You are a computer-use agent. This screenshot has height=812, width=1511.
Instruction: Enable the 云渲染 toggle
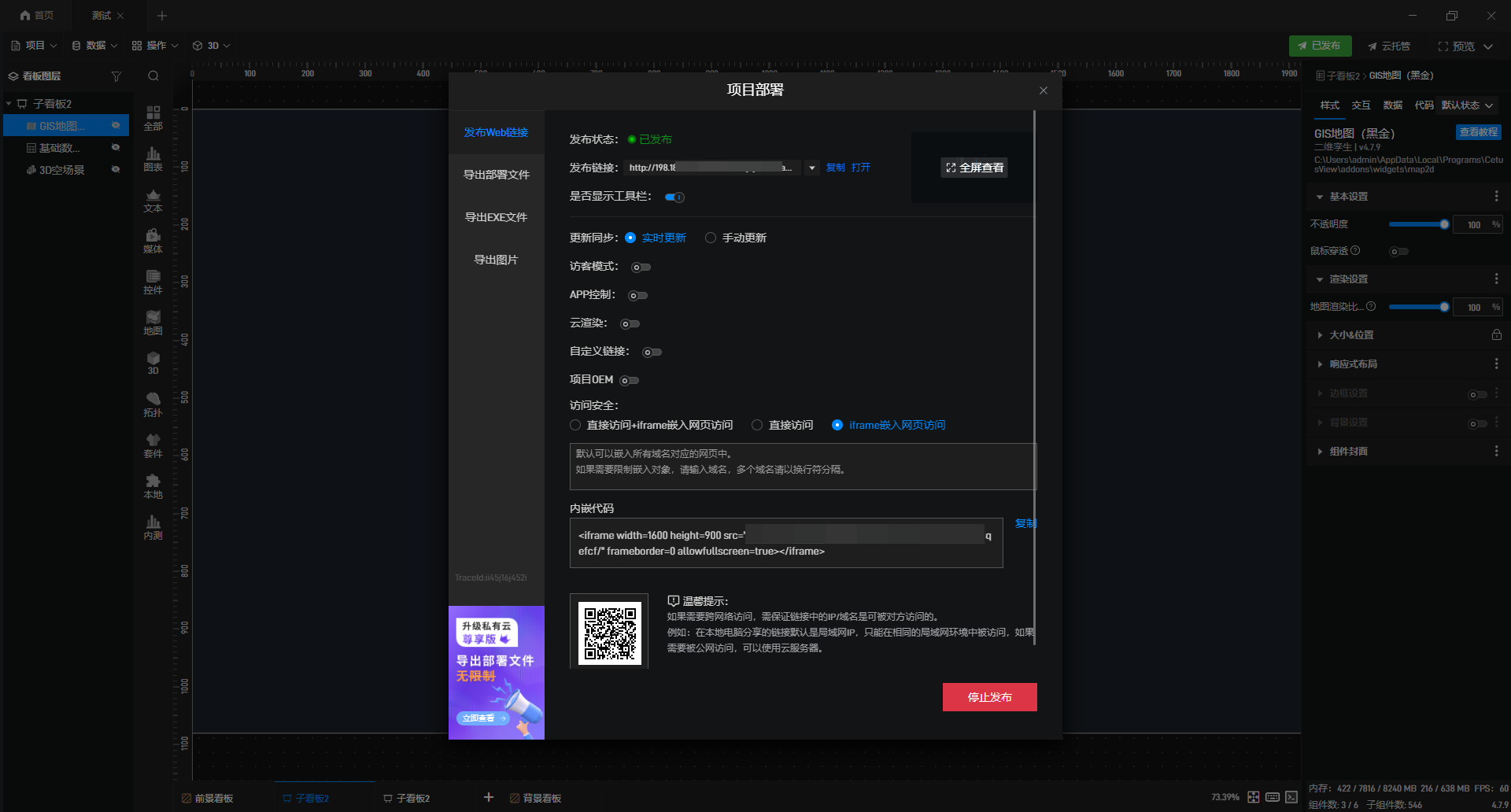[630, 324]
